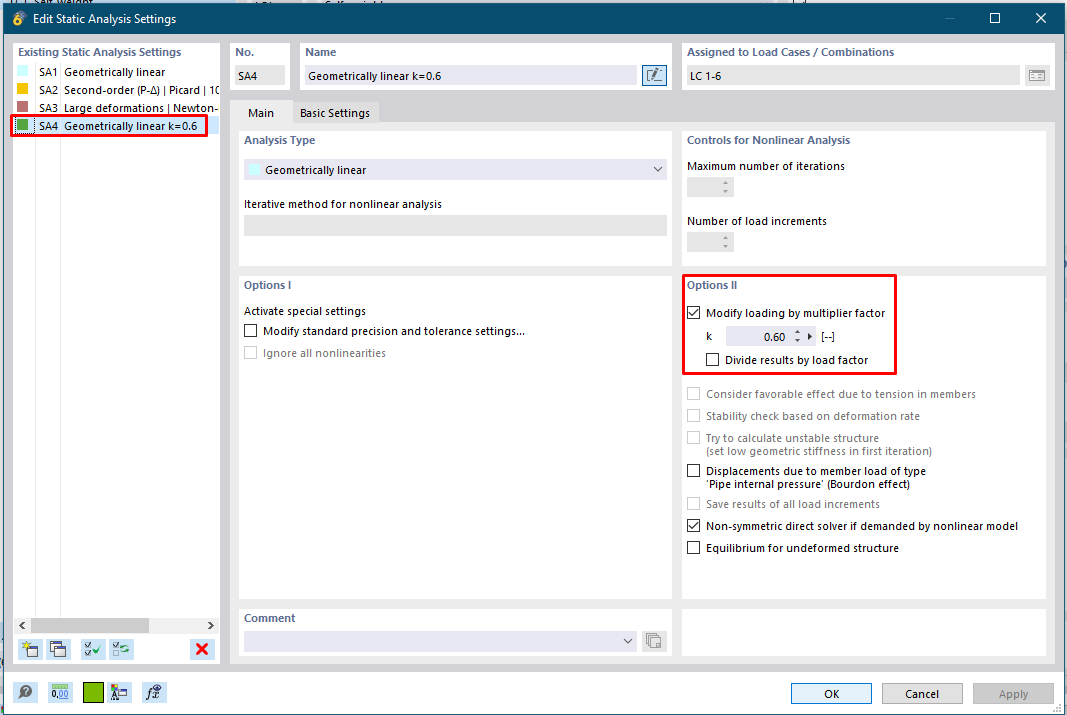The image size is (1067, 715).
Task: Close the Edit Static Analysis Settings dialog
Action: [x=1040, y=18]
